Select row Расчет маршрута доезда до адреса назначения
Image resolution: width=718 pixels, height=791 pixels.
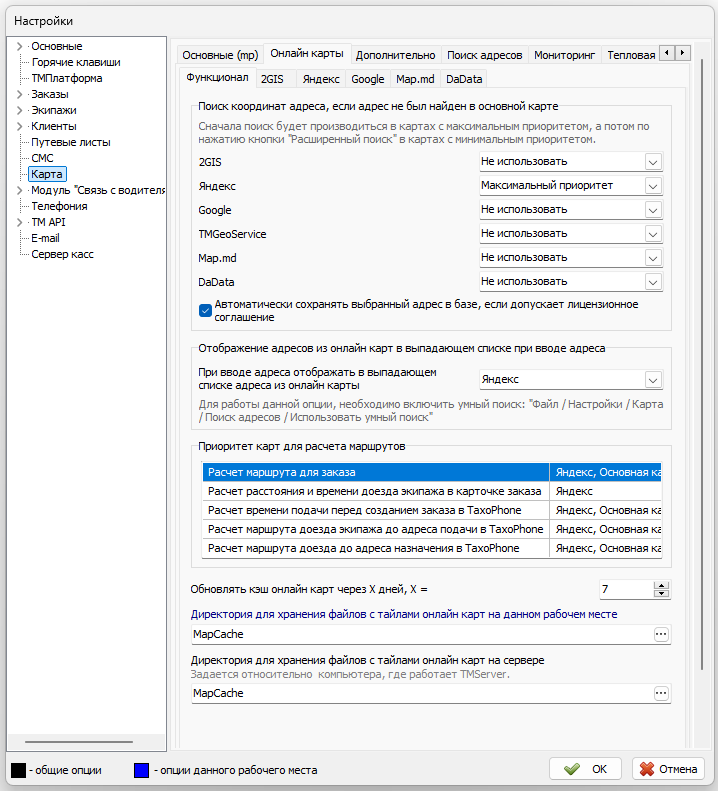[x=431, y=548]
